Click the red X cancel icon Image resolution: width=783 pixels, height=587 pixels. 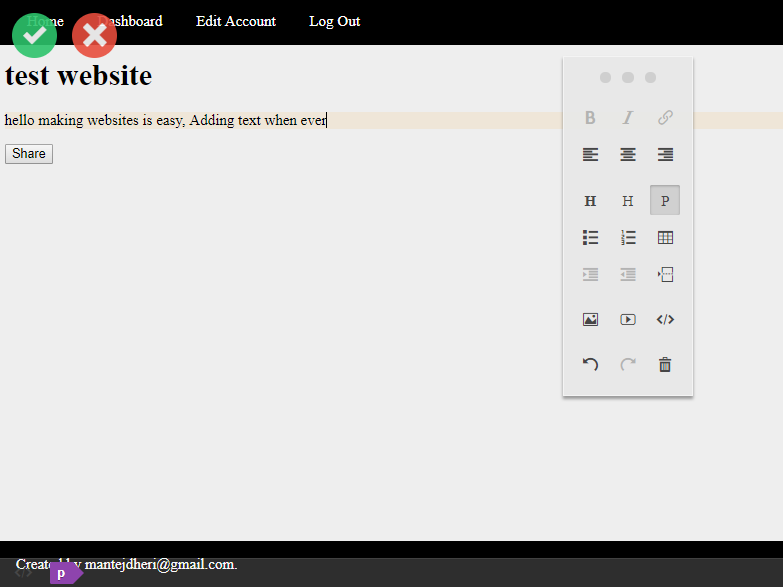tap(94, 35)
